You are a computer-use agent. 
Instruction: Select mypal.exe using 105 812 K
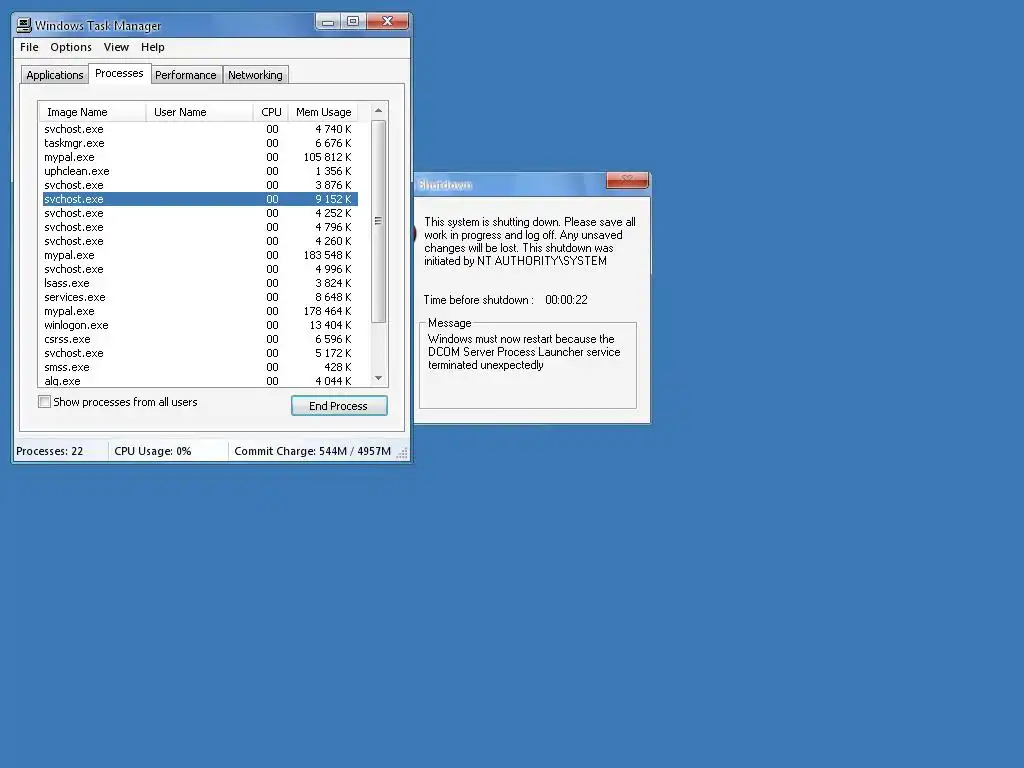click(200, 157)
